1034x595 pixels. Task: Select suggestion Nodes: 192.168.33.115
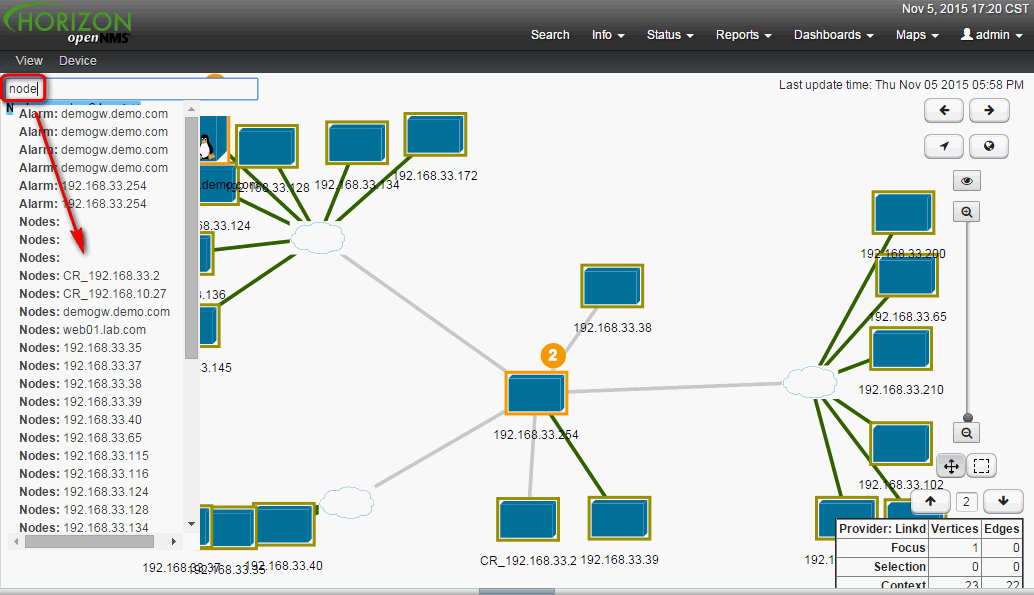click(x=84, y=456)
